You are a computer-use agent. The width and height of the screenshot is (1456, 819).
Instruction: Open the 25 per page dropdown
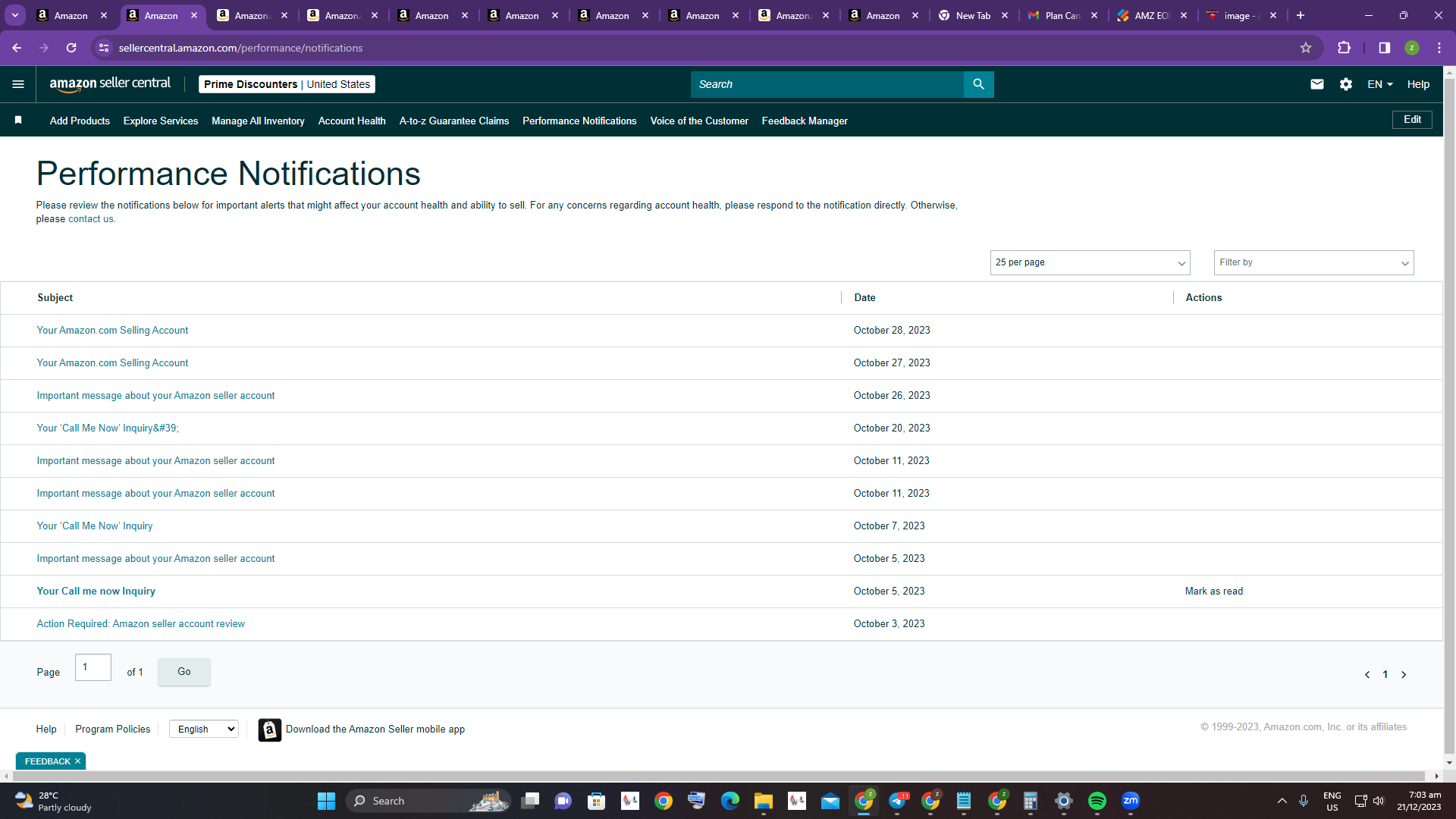tap(1090, 262)
